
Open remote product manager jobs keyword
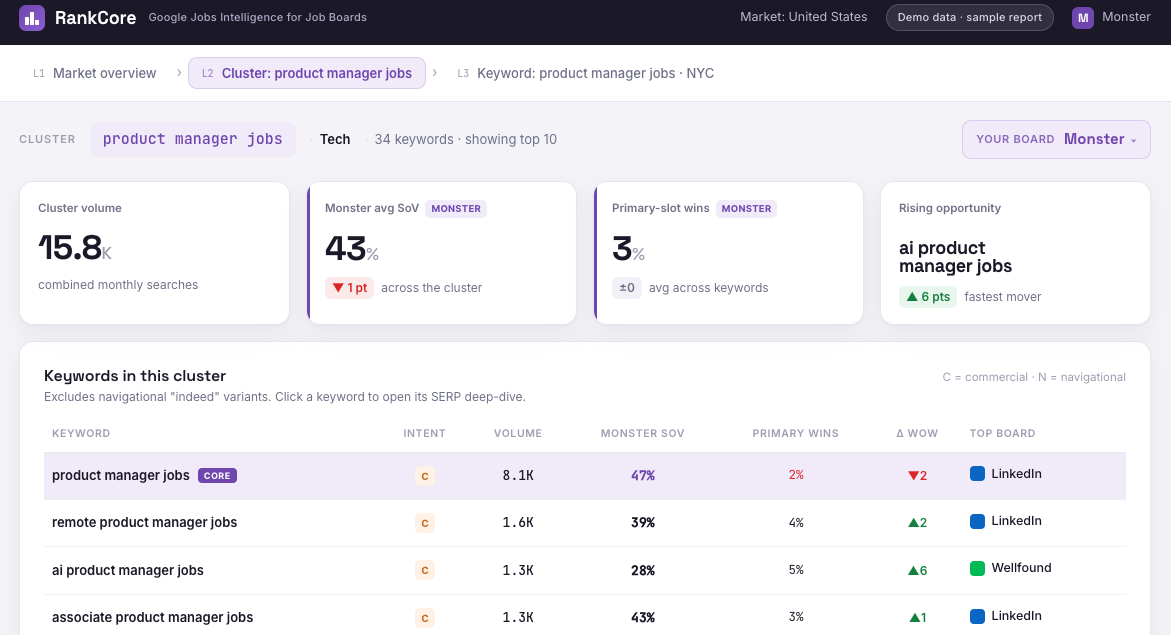(144, 522)
